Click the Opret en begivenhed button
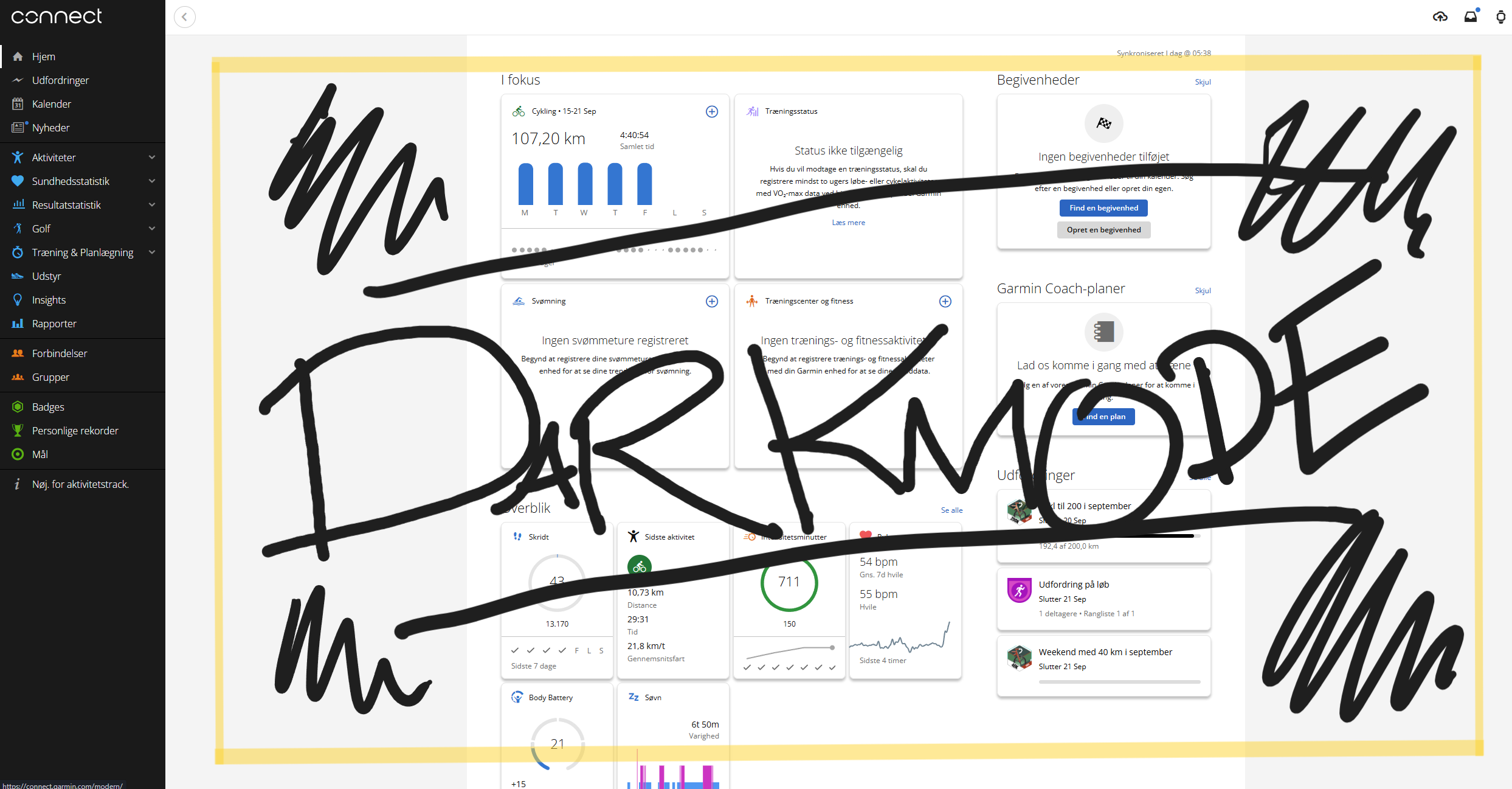The height and width of the screenshot is (789, 1512). pyautogui.click(x=1103, y=230)
